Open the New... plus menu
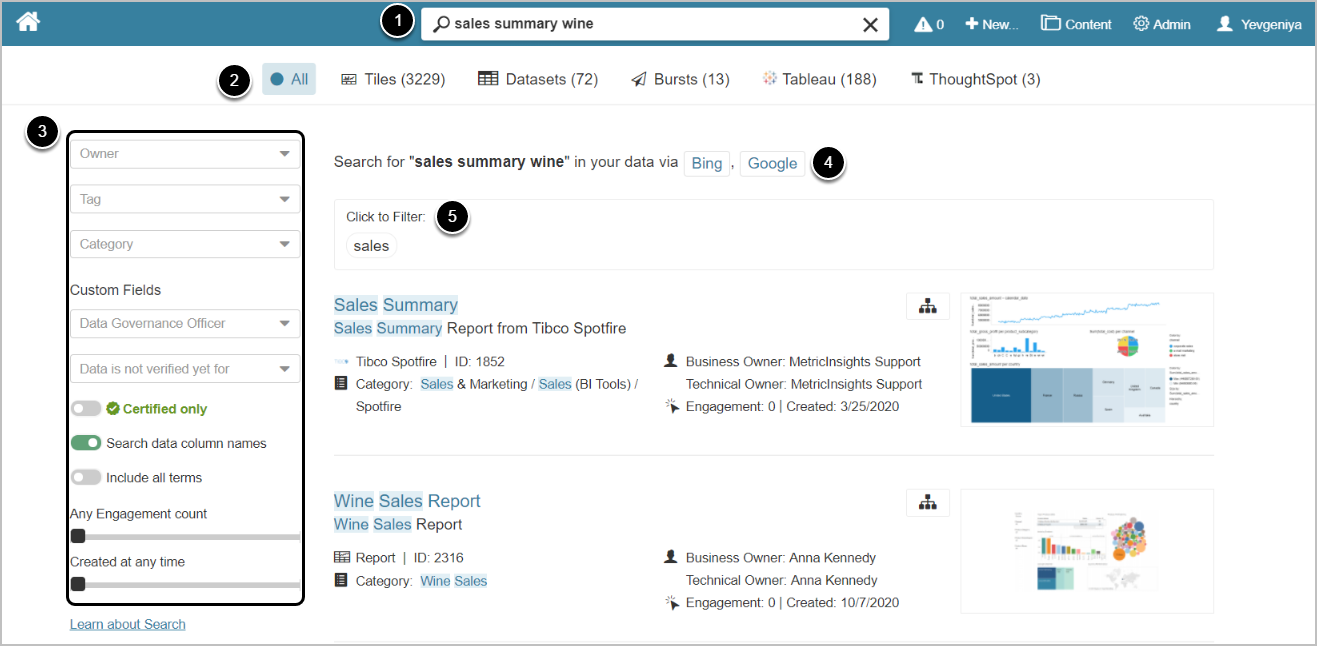Viewport: 1317px width, 646px height. click(x=991, y=24)
